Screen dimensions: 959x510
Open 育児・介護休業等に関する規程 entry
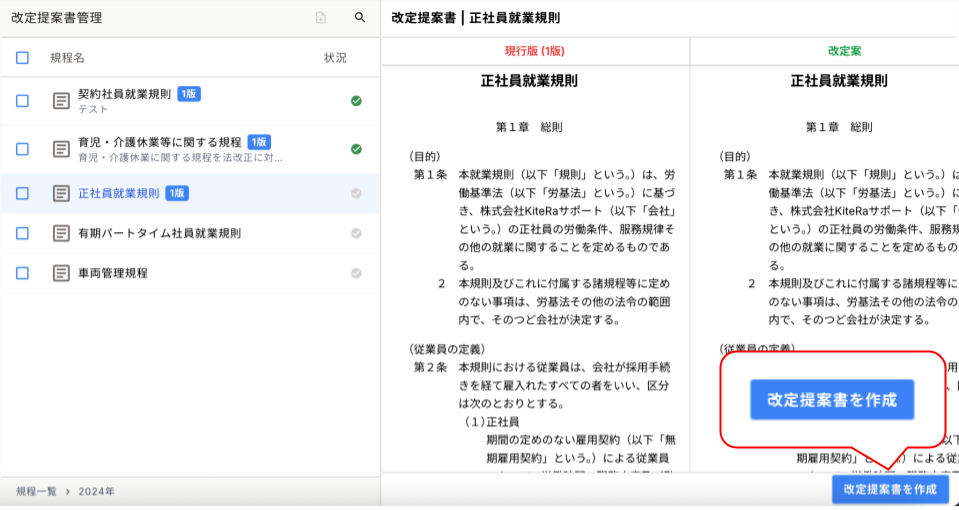coord(159,142)
